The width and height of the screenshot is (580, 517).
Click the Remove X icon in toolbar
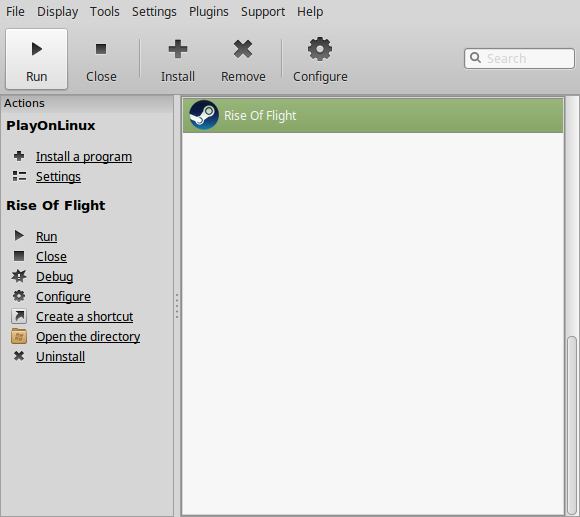tap(243, 49)
